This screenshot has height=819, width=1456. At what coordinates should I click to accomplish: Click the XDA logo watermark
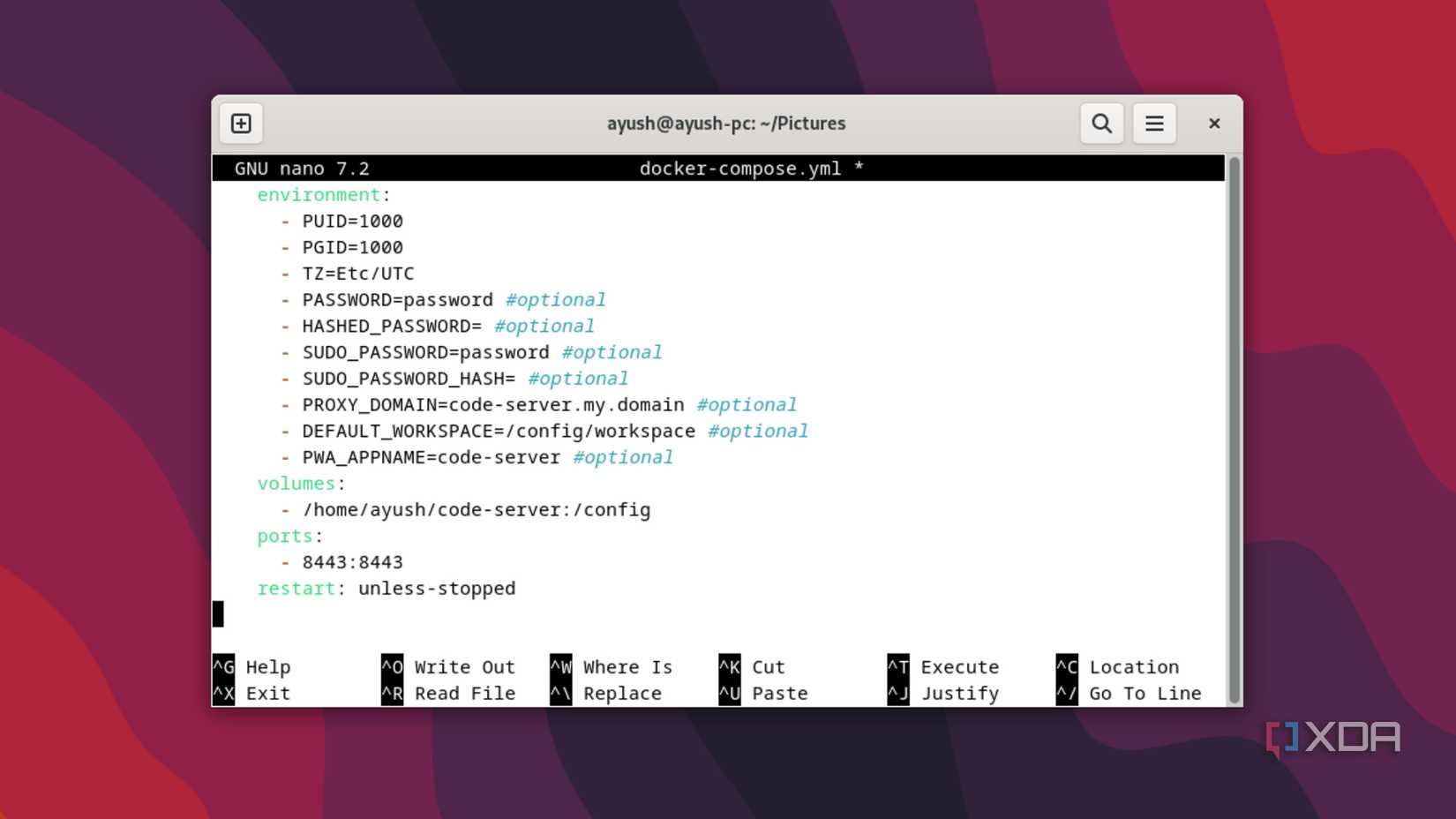pos(1334,738)
